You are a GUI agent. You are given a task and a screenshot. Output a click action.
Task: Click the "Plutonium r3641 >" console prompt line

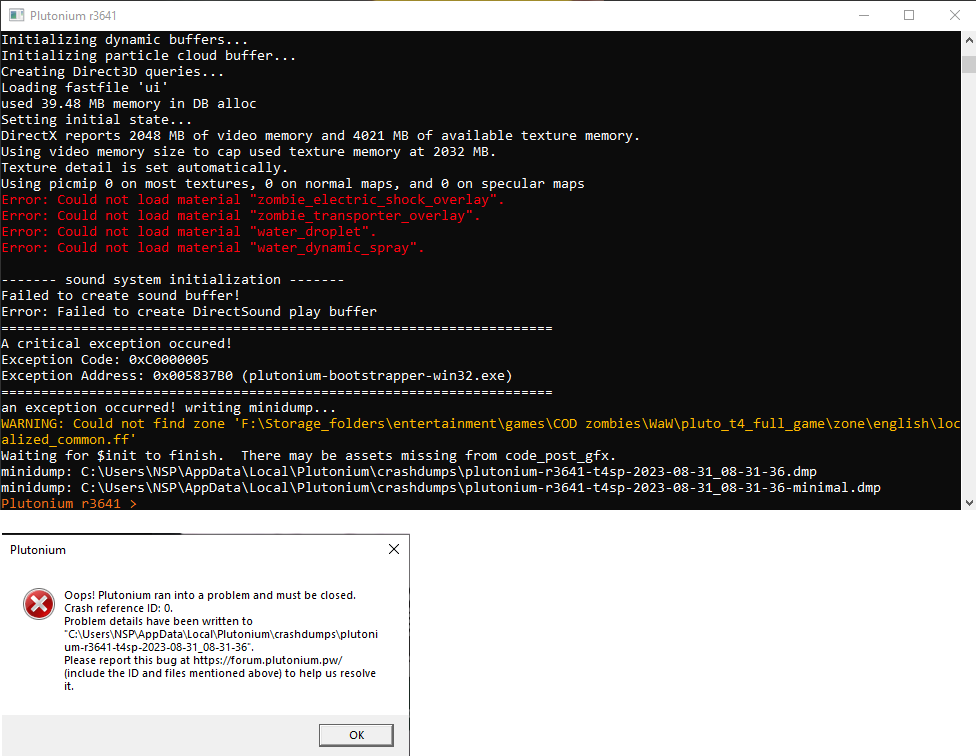pyautogui.click(x=69, y=503)
